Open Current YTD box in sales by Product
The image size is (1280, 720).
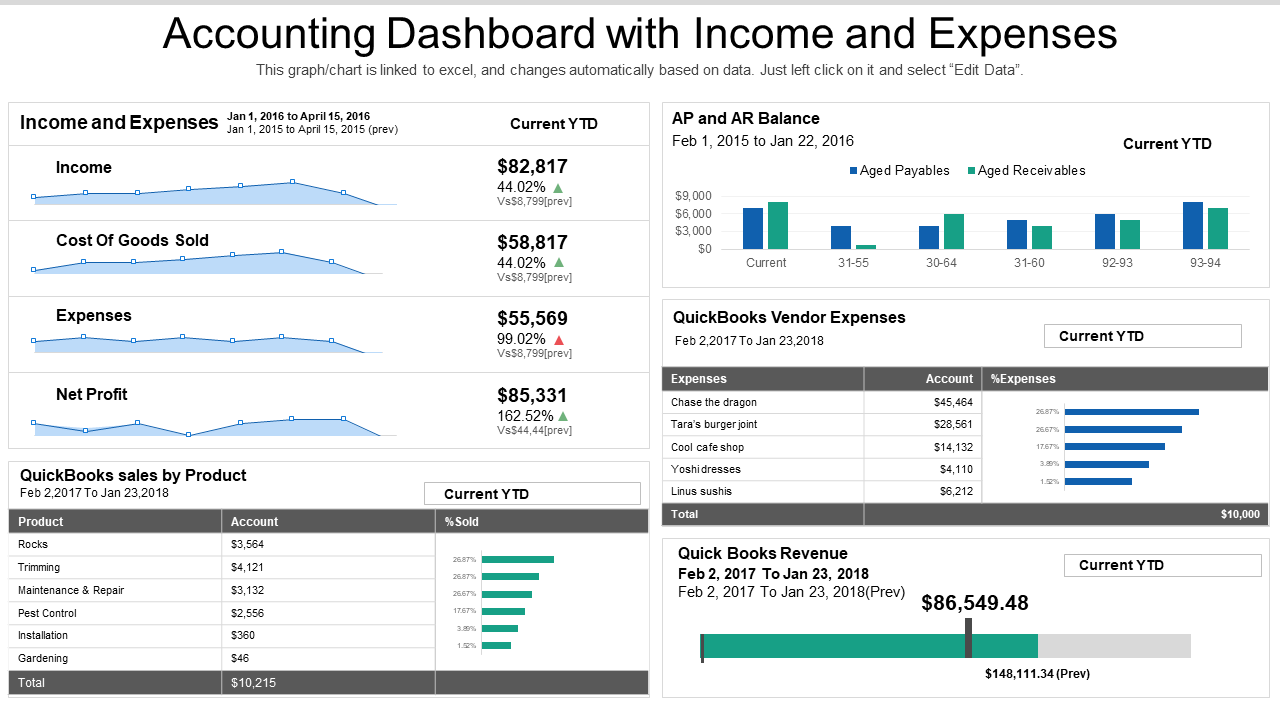point(532,494)
